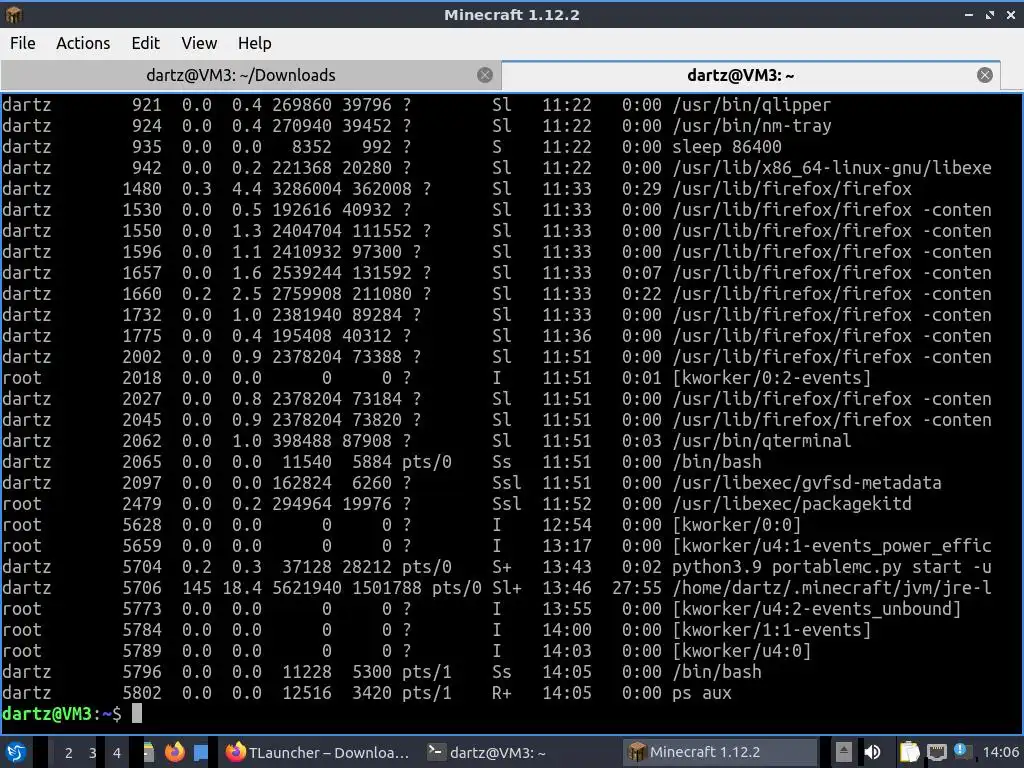Click the PID 5796 /bin/bash row
The height and width of the screenshot is (768, 1024).
[x=382, y=672]
